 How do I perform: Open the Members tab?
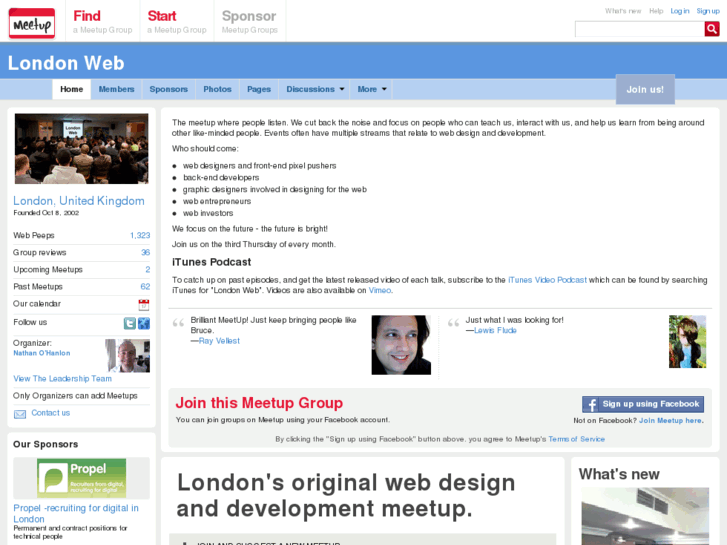tap(116, 89)
